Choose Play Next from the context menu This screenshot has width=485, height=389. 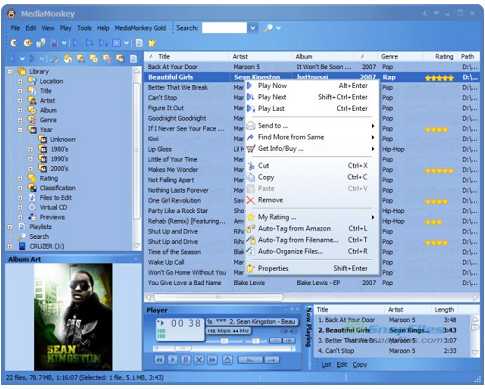pyautogui.click(x=272, y=97)
